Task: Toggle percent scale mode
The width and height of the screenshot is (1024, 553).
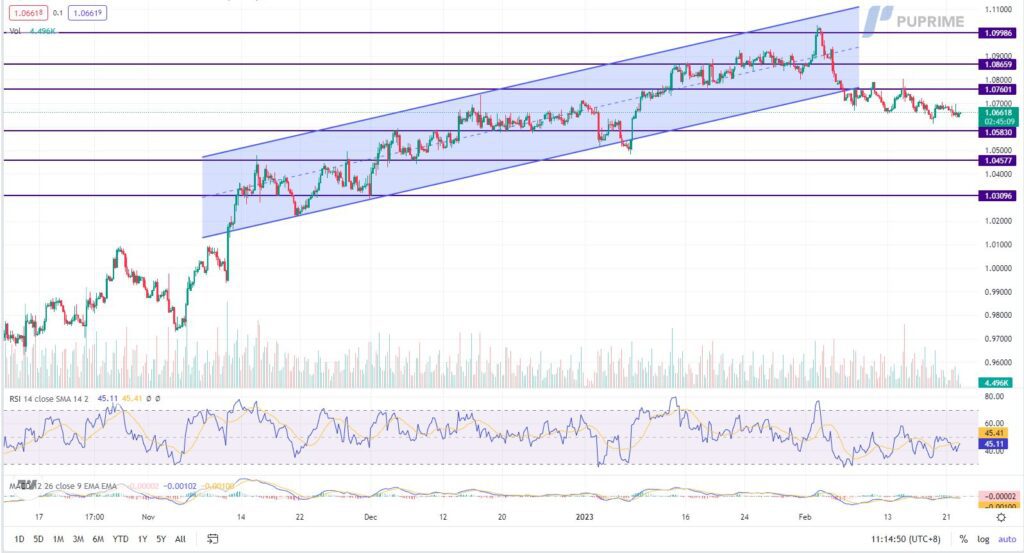Action: click(963, 539)
